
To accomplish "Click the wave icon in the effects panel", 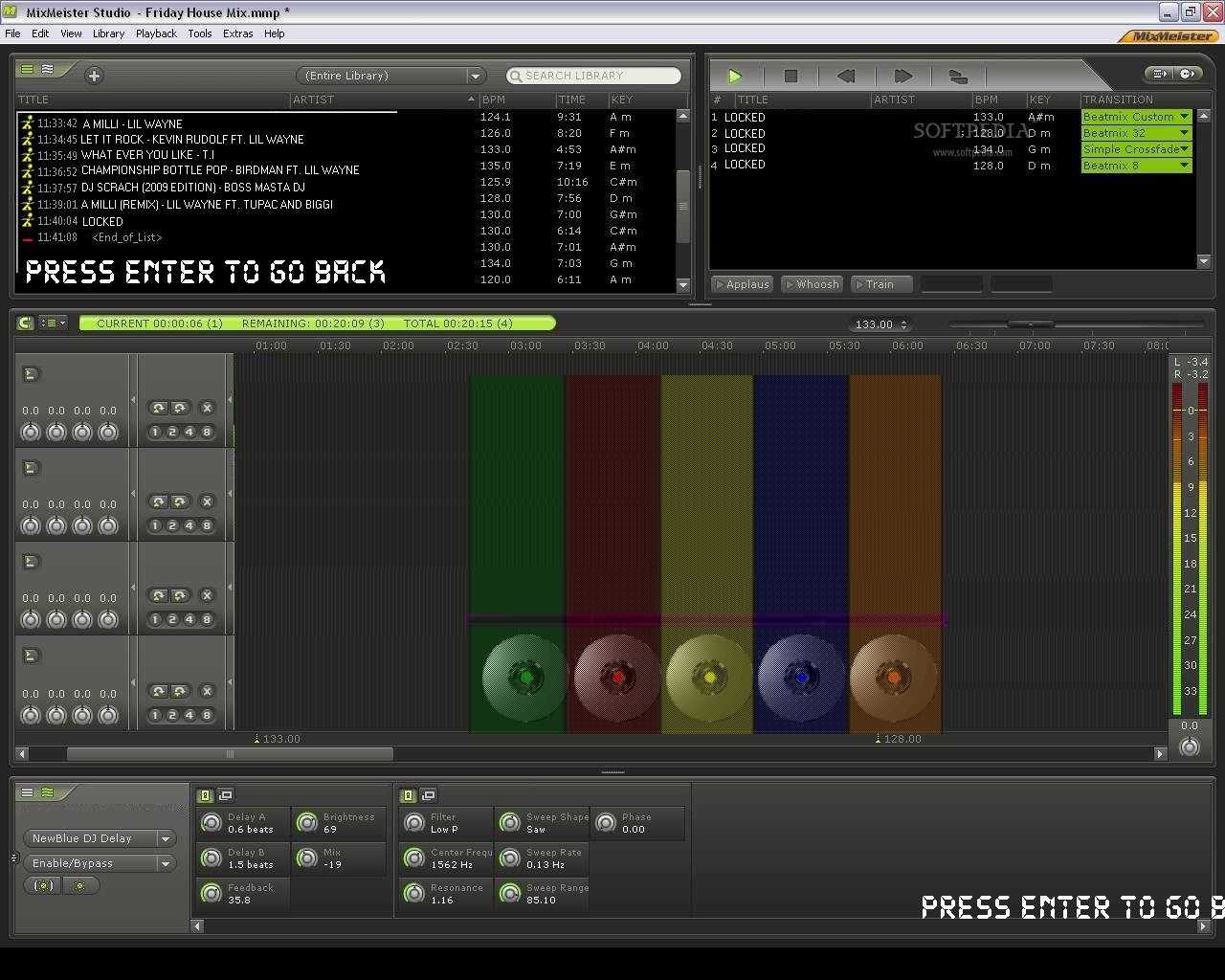I will (x=47, y=792).
